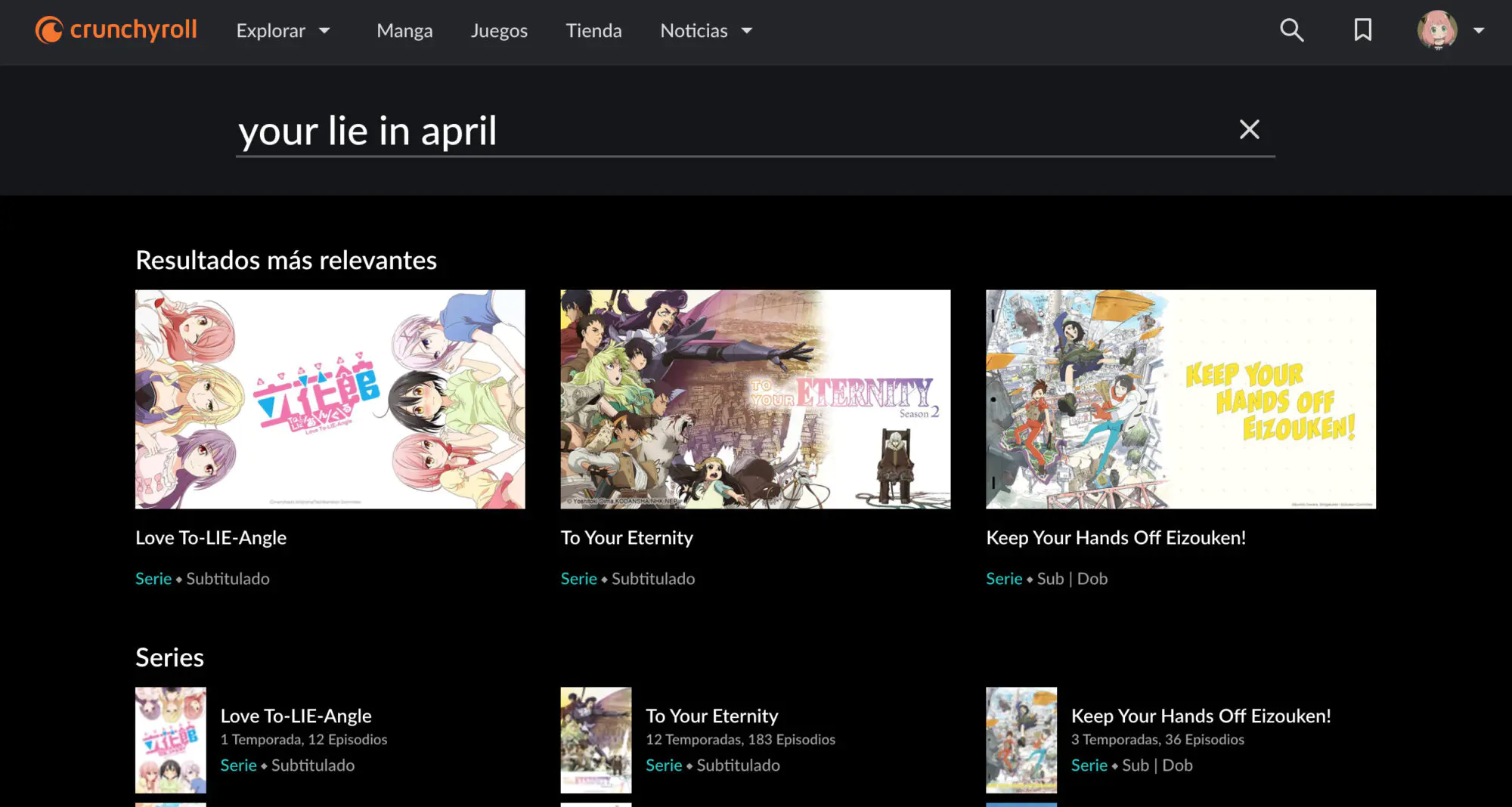
Task: Clear the search text with X
Action: pos(1249,129)
